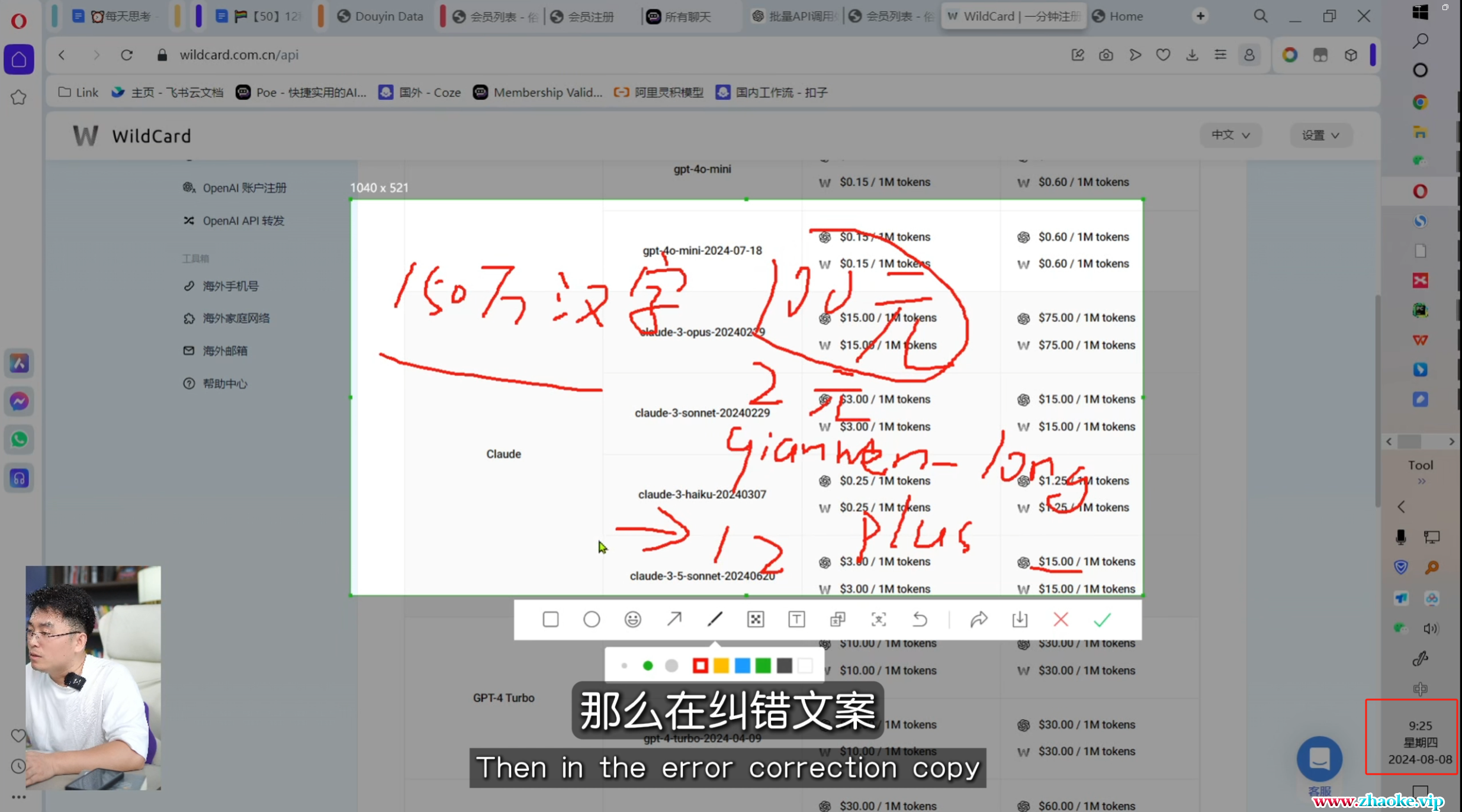Choose the medium green brush size dot
1462x812 pixels.
click(648, 666)
